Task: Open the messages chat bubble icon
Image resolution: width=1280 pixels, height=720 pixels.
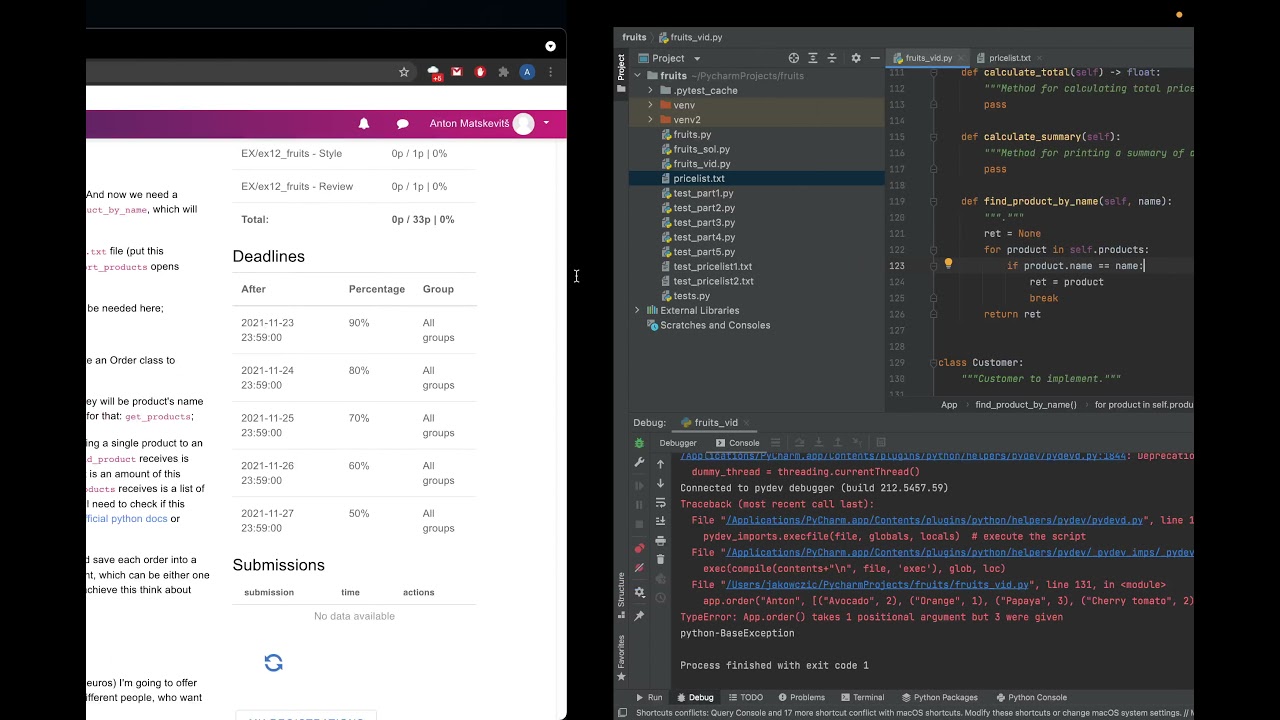Action: pyautogui.click(x=402, y=124)
